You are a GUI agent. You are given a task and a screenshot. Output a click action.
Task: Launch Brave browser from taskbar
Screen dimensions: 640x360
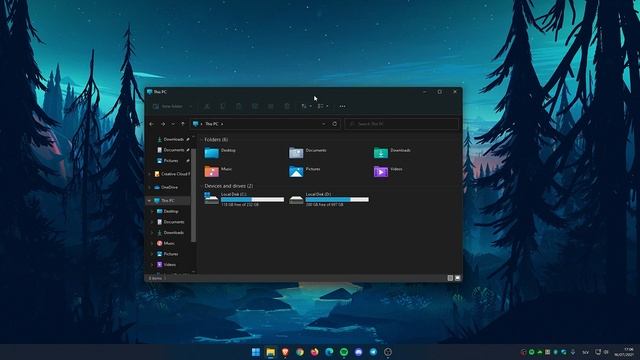coord(285,352)
